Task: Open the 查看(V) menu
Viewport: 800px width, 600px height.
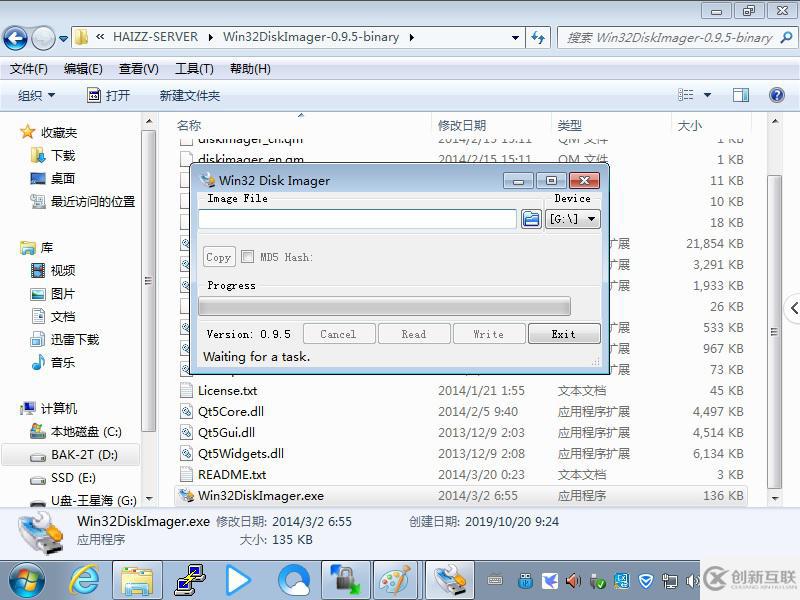Action: [138, 68]
